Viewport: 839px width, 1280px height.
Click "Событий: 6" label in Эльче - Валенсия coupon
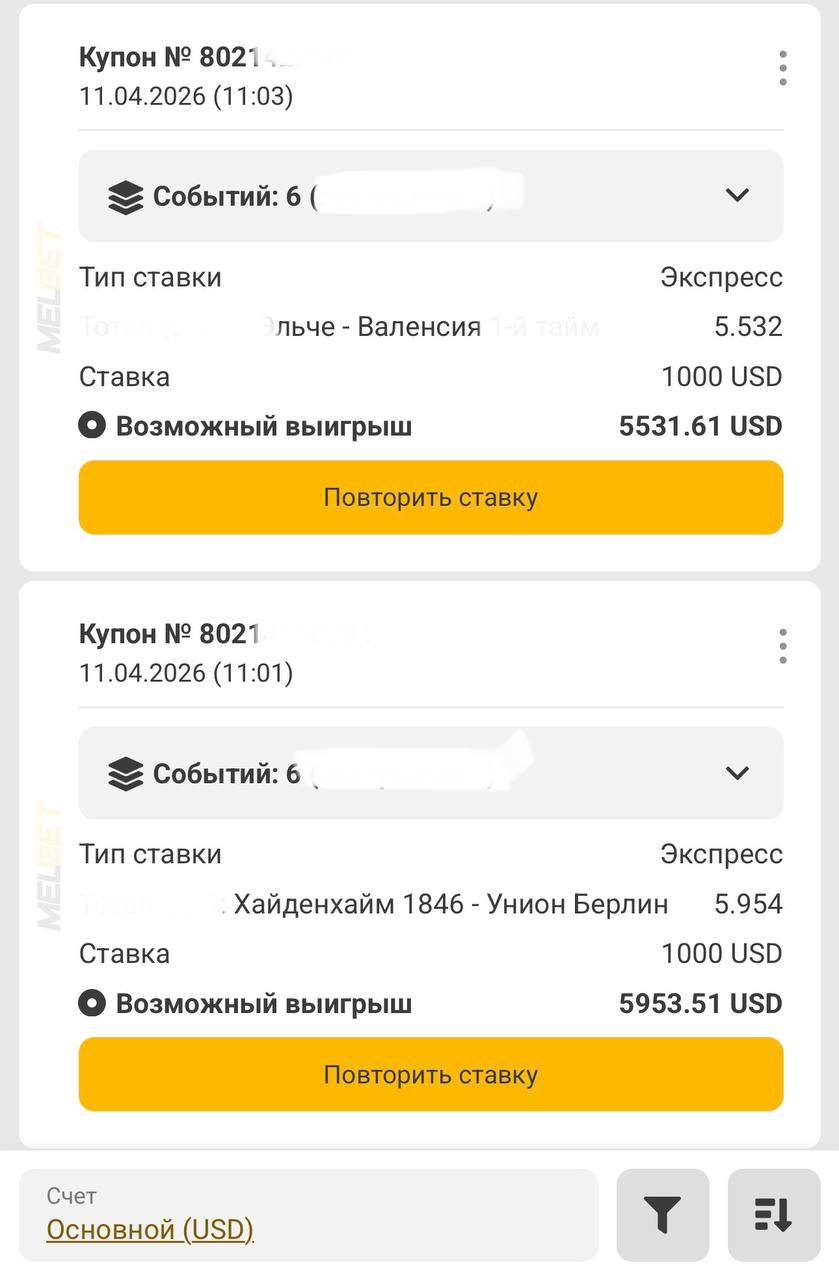pos(227,197)
